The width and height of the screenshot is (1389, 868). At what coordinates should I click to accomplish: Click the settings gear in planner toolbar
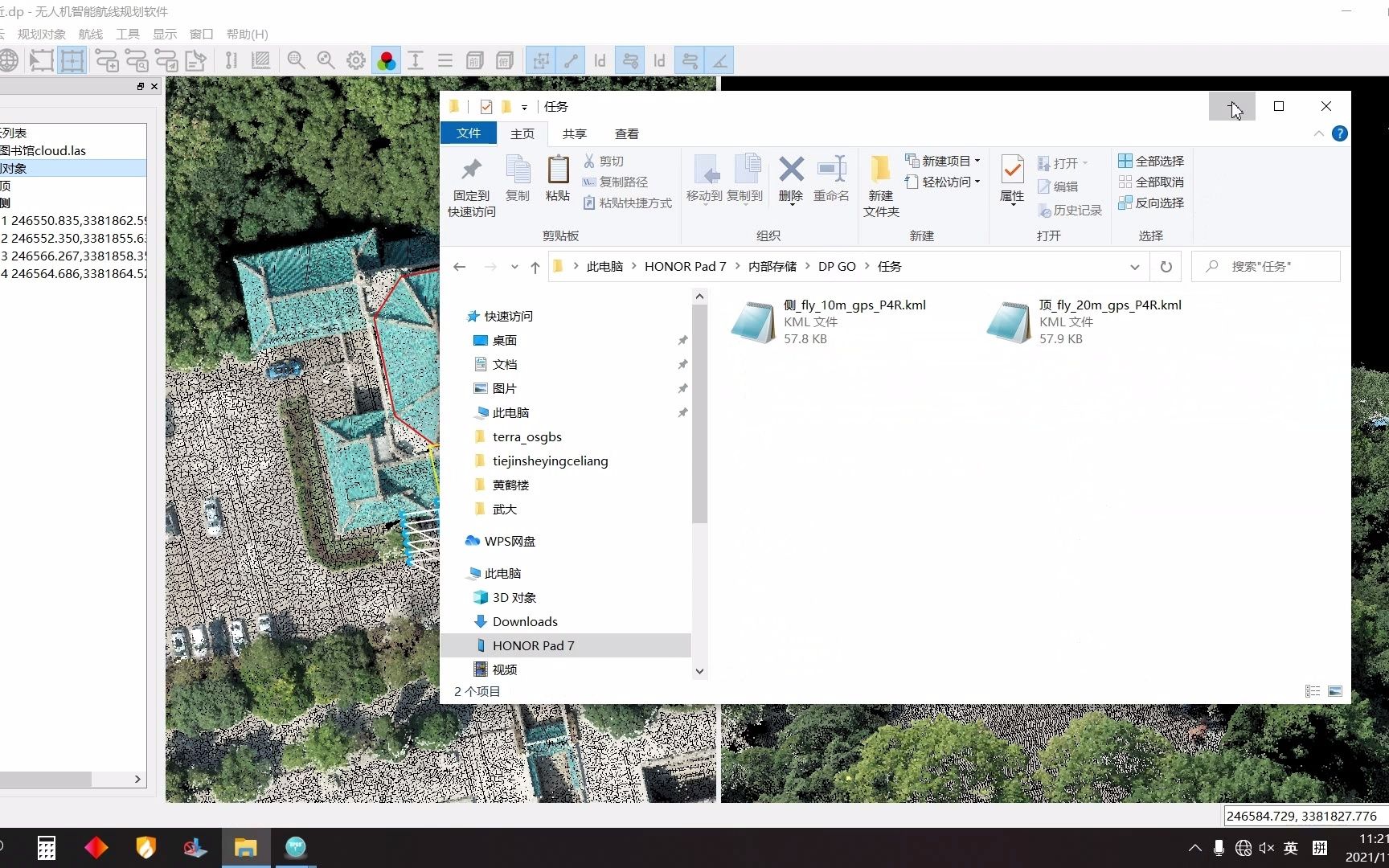356,60
